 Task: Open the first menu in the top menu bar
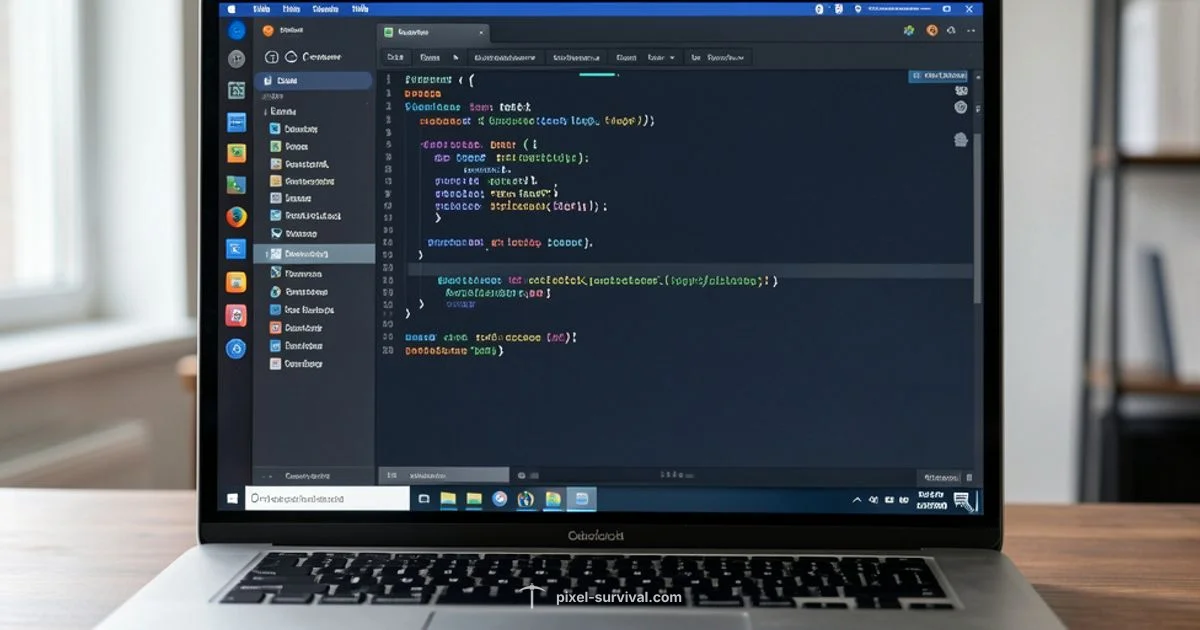point(262,9)
